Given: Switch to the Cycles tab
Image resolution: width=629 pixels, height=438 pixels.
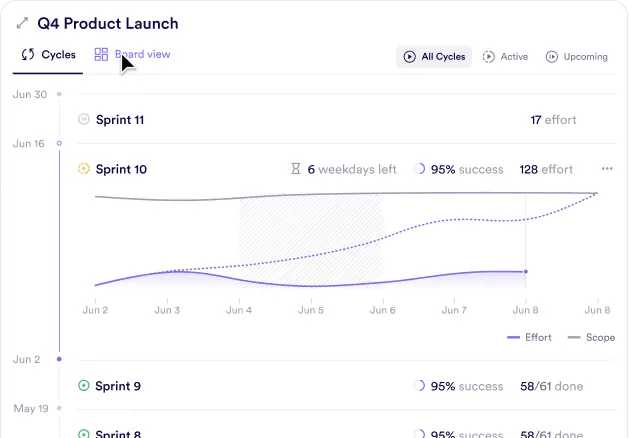Looking at the screenshot, I should [x=49, y=55].
